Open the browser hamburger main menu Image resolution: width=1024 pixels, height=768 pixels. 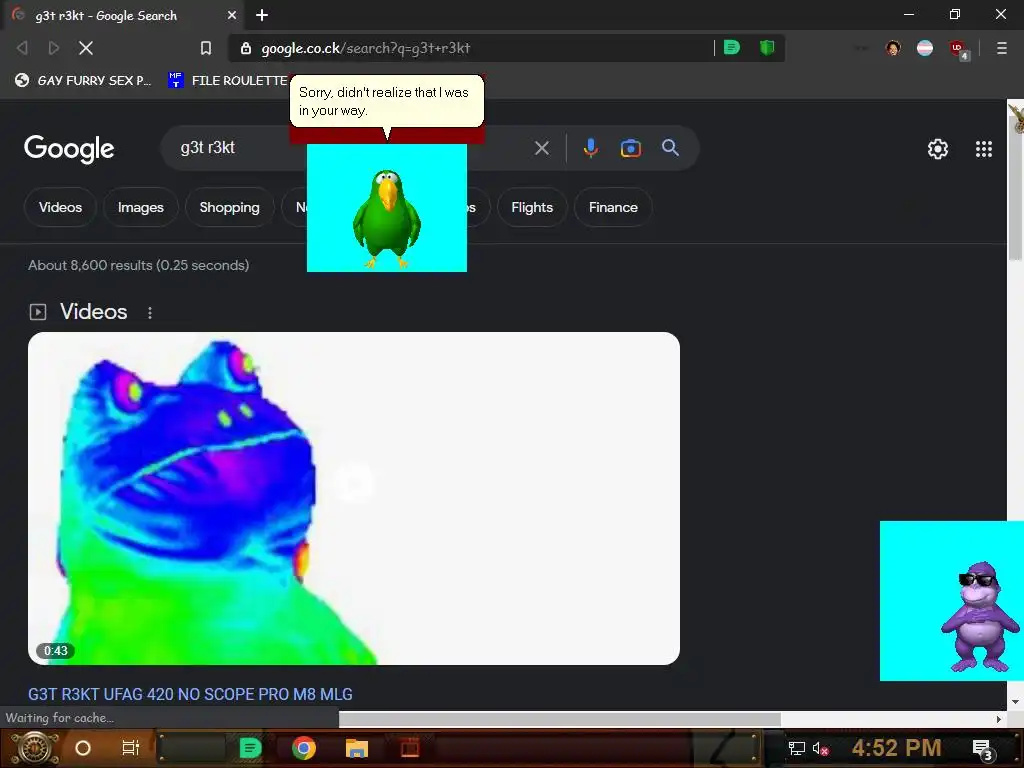[x=1001, y=48]
